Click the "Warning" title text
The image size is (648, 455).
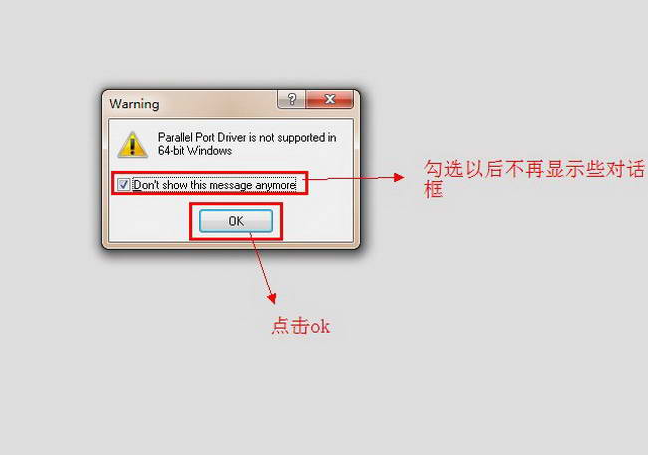pyautogui.click(x=134, y=104)
